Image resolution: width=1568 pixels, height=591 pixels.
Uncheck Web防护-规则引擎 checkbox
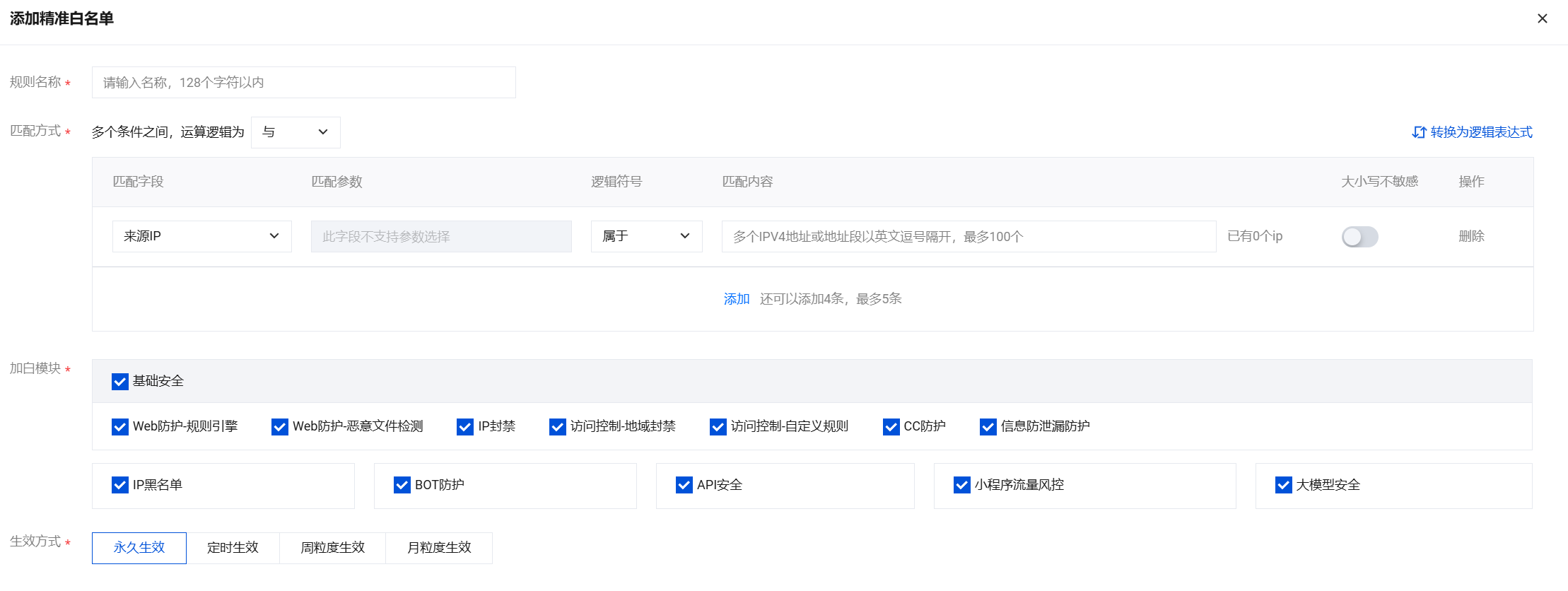[120, 427]
